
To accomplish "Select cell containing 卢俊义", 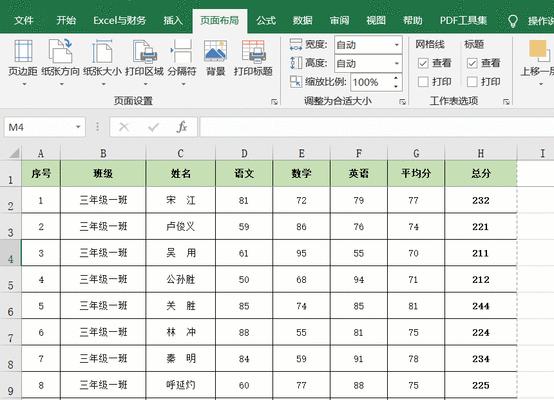I will tap(181, 227).
